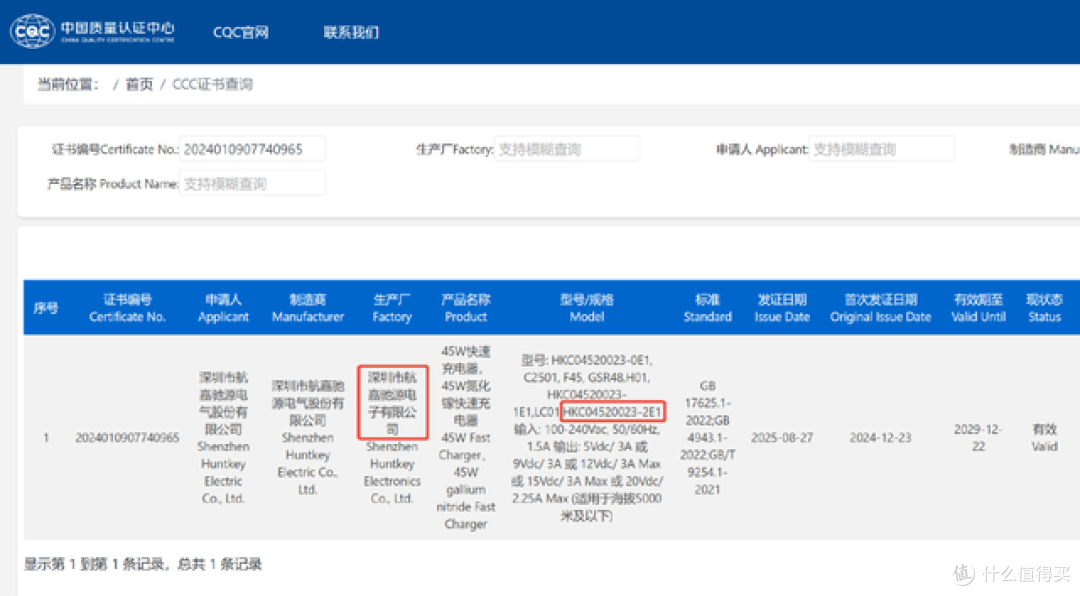Click the original issue date 2024-12-23
Viewport: 1080px width, 596px height.
pyautogui.click(x=880, y=438)
